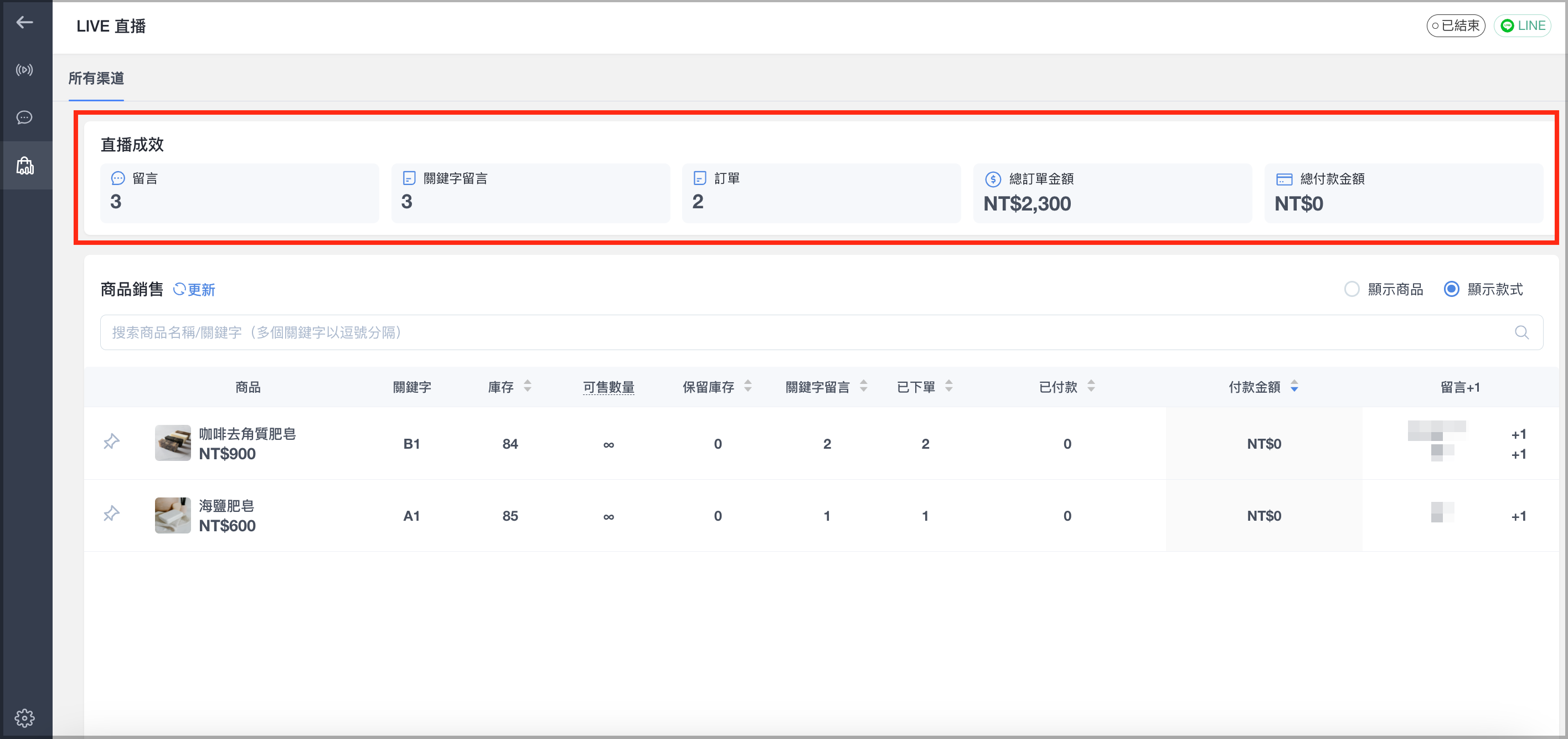
Task: Click the NT$600 price
Action: click(227, 526)
